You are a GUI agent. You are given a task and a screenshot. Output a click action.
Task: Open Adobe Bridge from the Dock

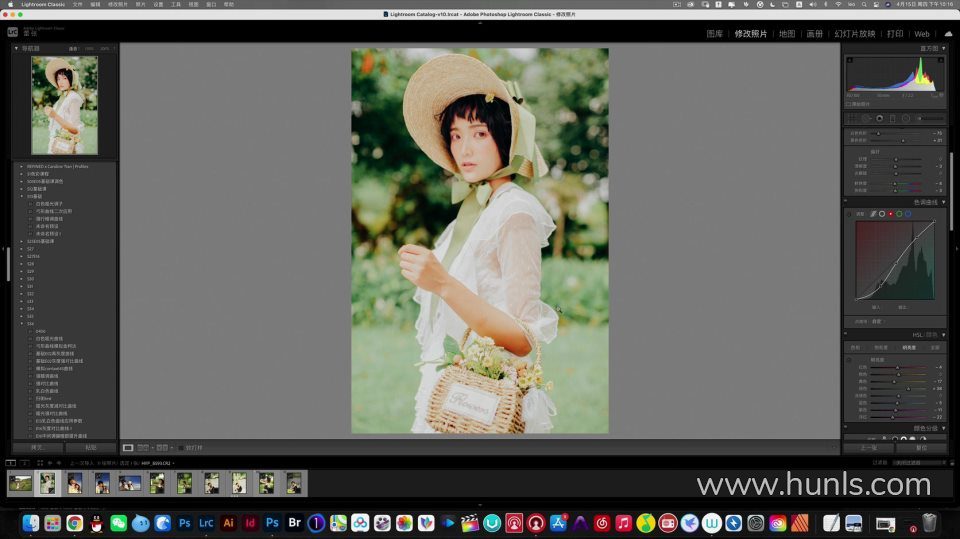[294, 523]
